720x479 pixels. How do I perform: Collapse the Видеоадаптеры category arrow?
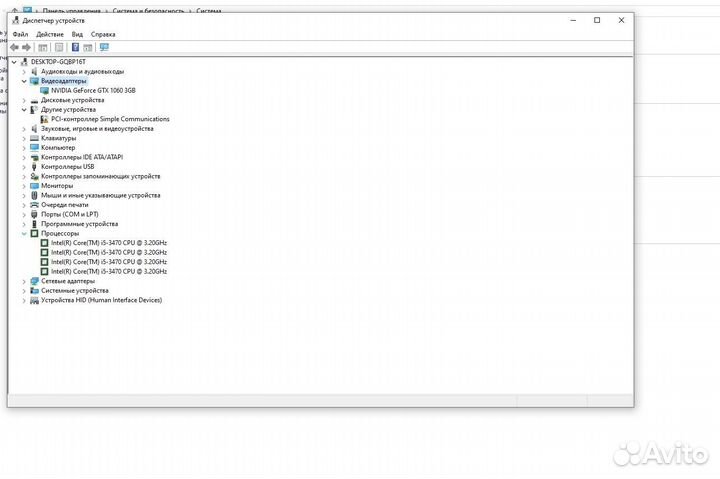click(x=24, y=81)
